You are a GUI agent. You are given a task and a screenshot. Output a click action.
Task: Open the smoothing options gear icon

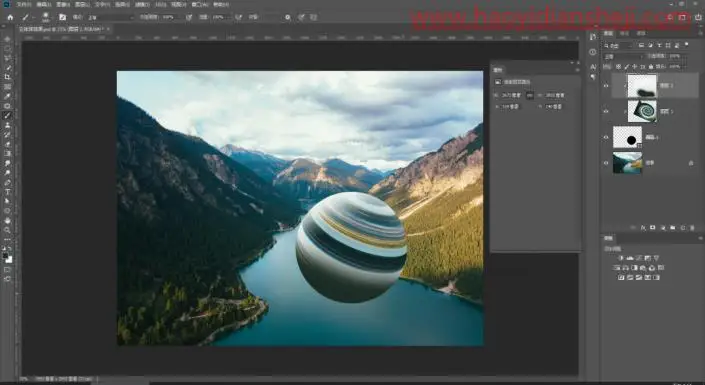tap(288, 17)
